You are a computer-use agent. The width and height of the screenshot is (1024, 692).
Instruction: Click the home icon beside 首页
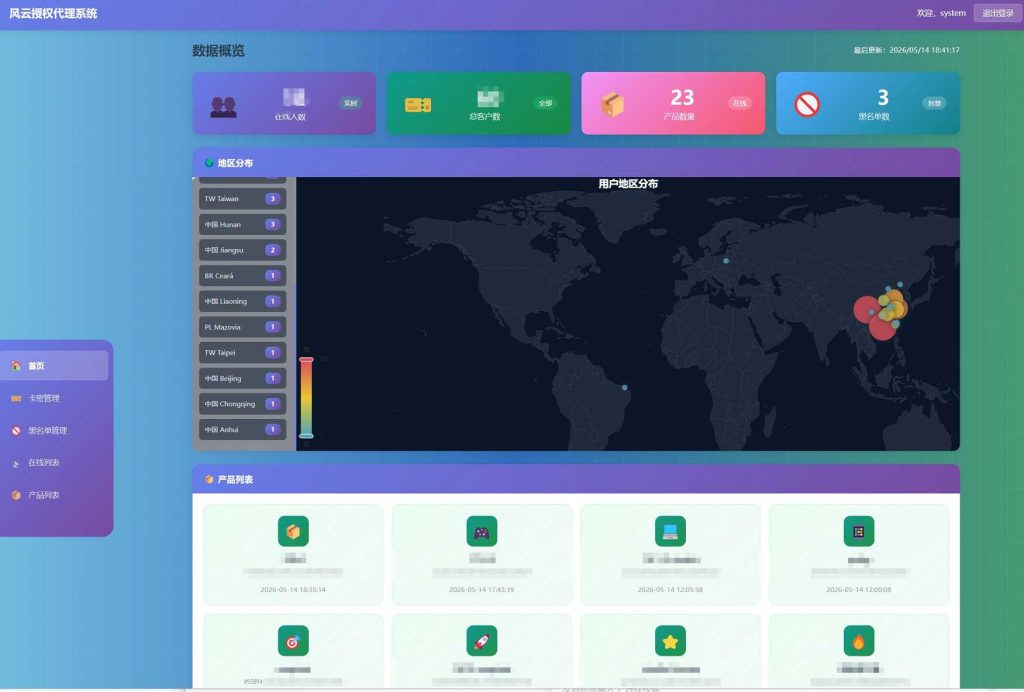click(16, 366)
